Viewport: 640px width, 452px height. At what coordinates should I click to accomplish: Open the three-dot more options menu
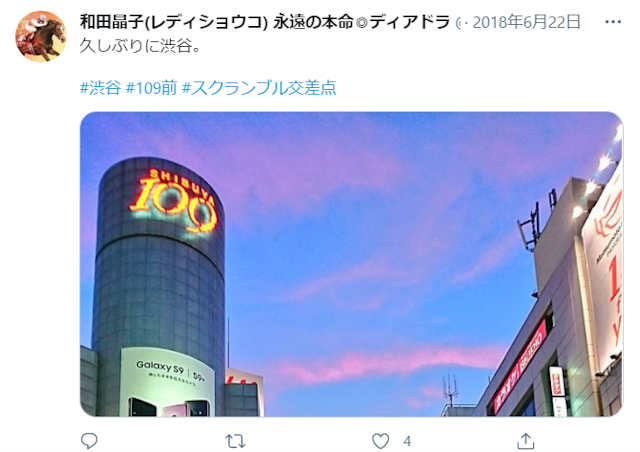point(613,22)
